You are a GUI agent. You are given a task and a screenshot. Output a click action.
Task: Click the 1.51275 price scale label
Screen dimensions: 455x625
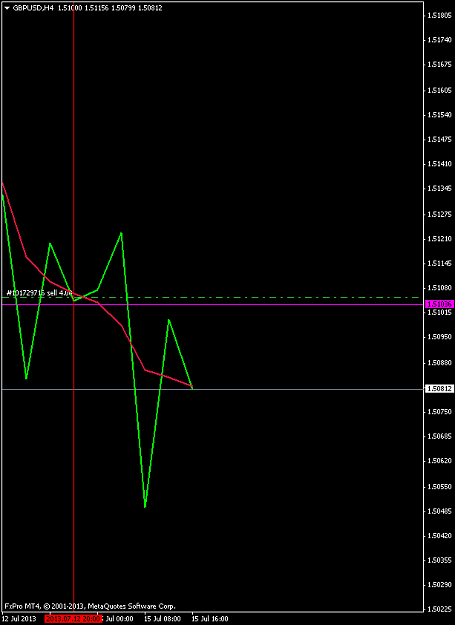(440, 214)
